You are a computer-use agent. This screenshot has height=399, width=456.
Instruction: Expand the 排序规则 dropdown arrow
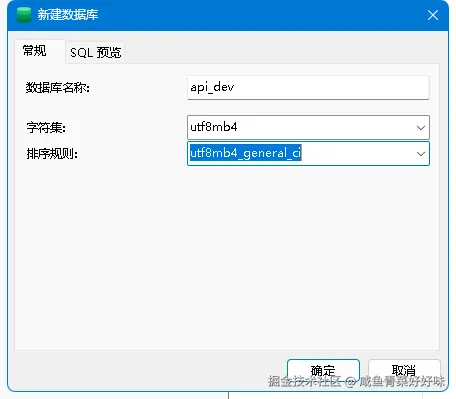click(421, 154)
